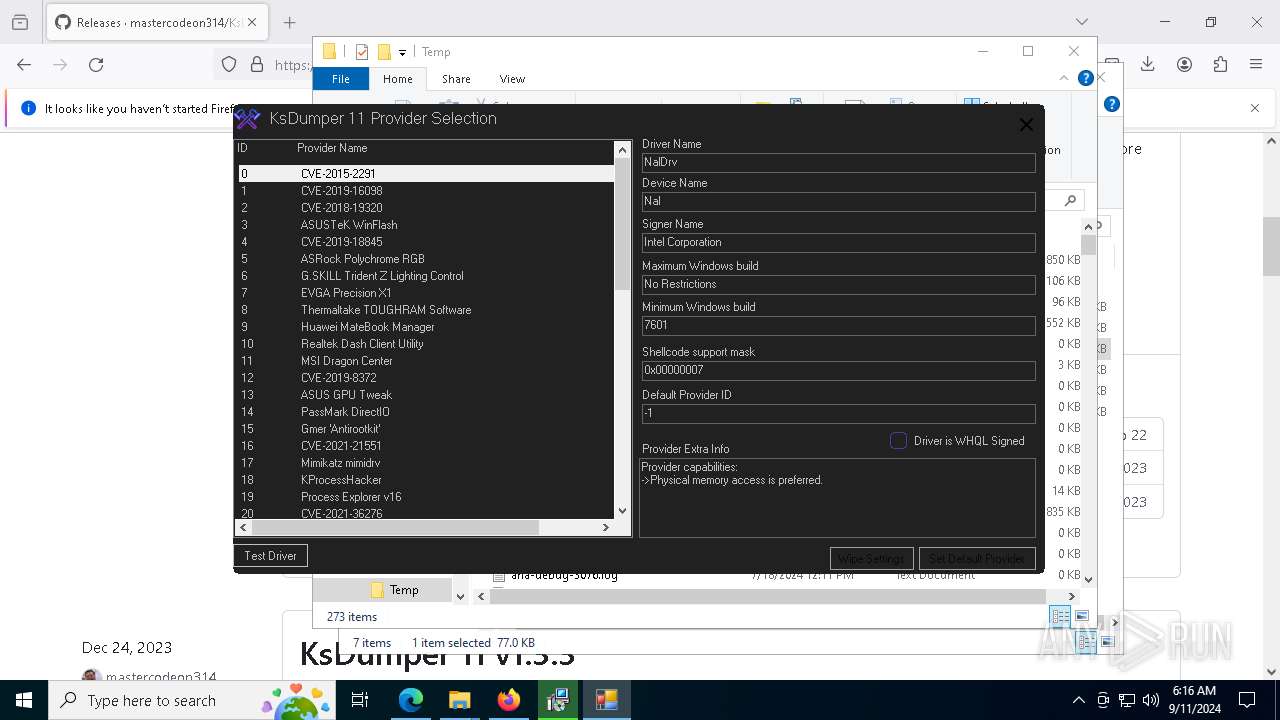Viewport: 1280px width, 720px height.
Task: Open the network tray icon
Action: [1127, 700]
